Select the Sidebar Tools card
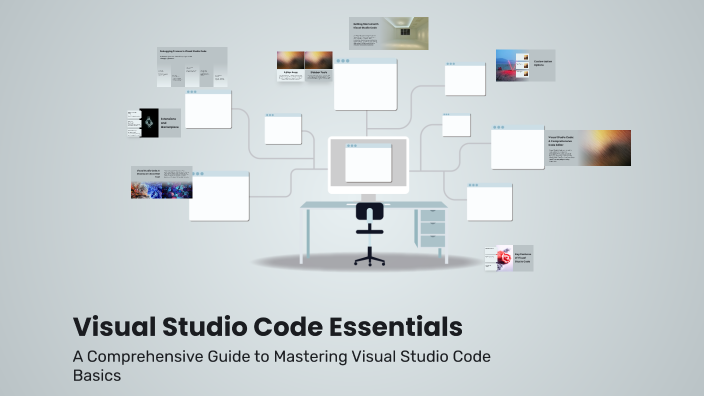This screenshot has width=704, height=396. pos(319,66)
